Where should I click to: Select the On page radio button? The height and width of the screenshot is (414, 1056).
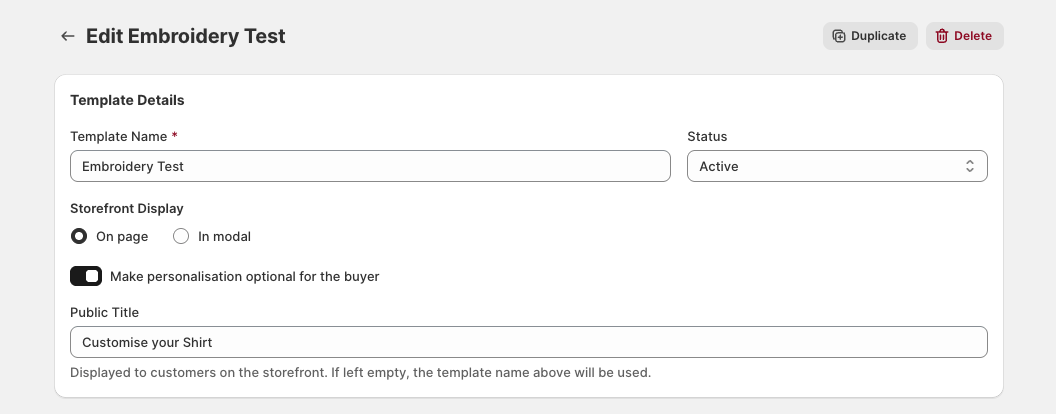(79, 236)
